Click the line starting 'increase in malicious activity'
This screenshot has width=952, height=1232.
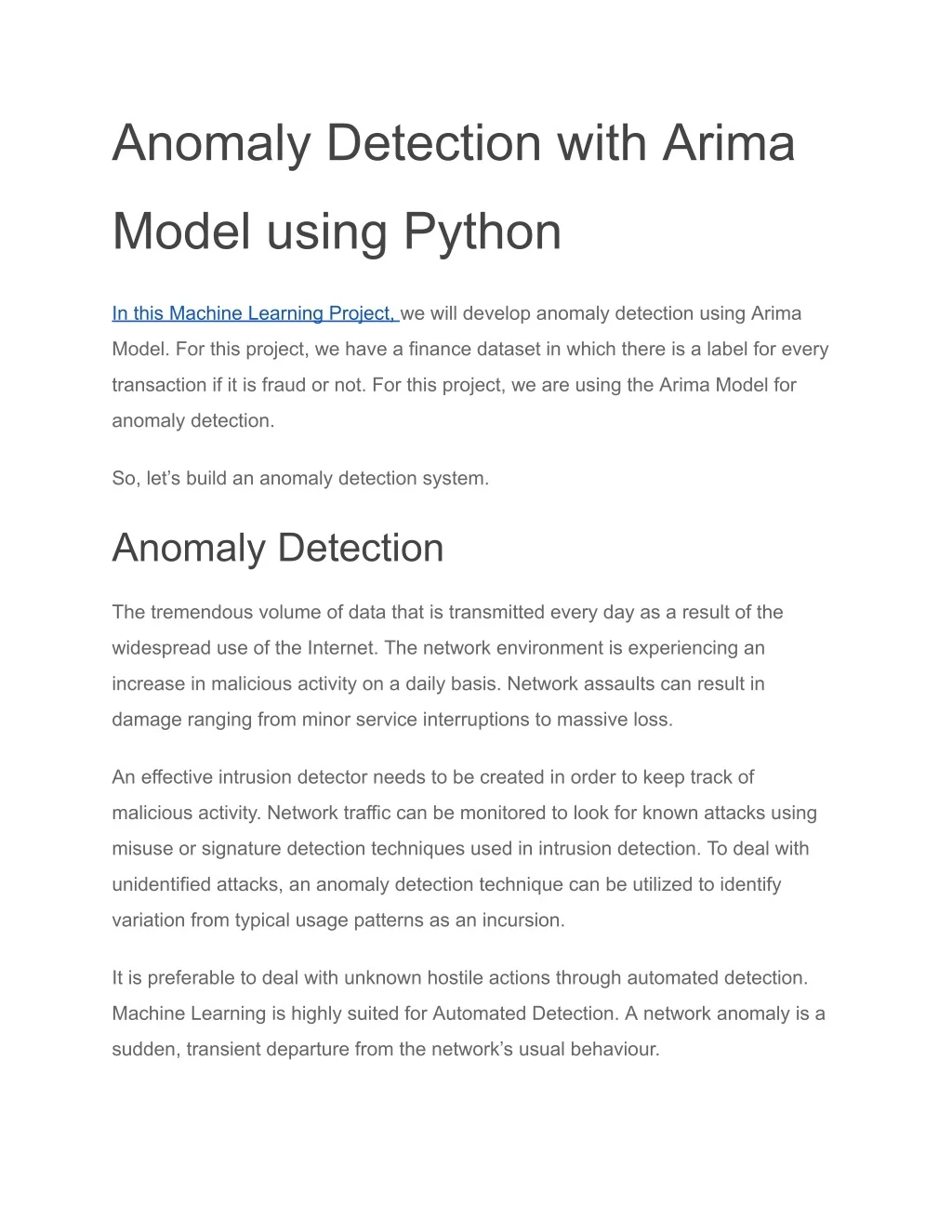point(438,684)
